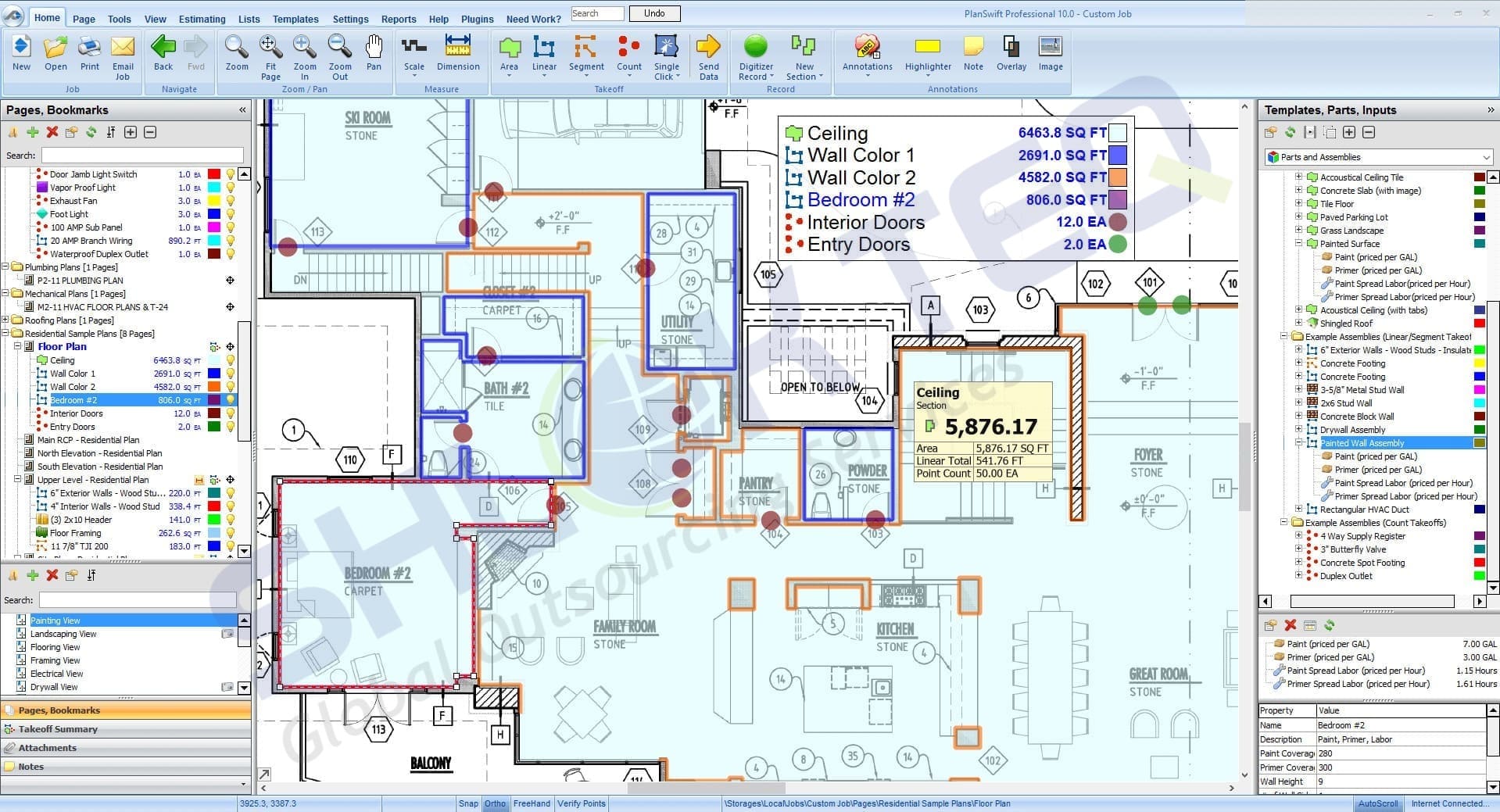Toggle FreeHand mode in status bar
The image size is (1500, 812).
(x=532, y=803)
